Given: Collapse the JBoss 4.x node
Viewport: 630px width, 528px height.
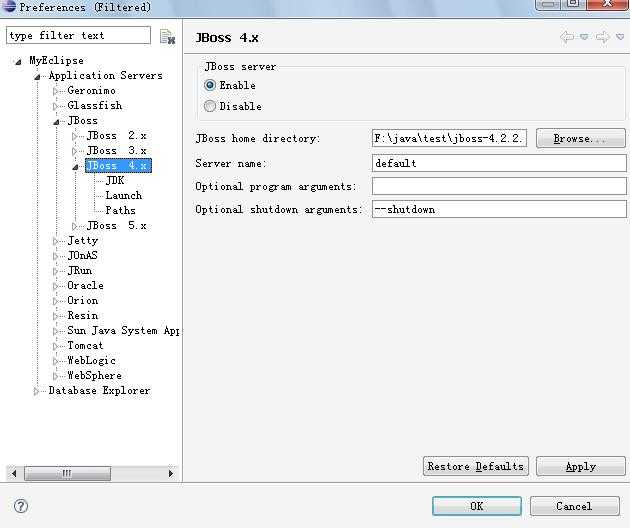Looking at the screenshot, I should point(75,166).
